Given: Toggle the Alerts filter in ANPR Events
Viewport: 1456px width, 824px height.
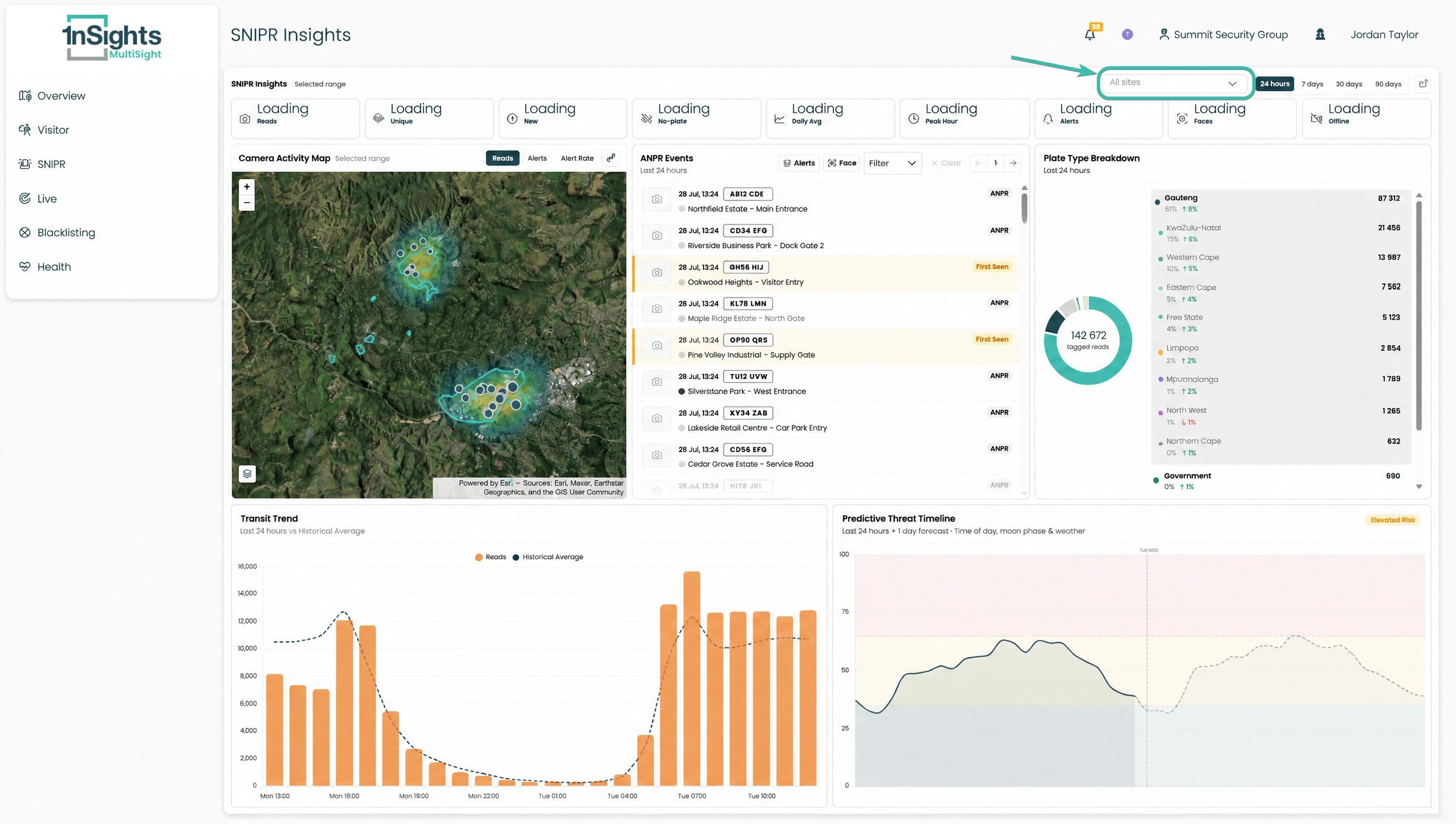Looking at the screenshot, I should [799, 163].
